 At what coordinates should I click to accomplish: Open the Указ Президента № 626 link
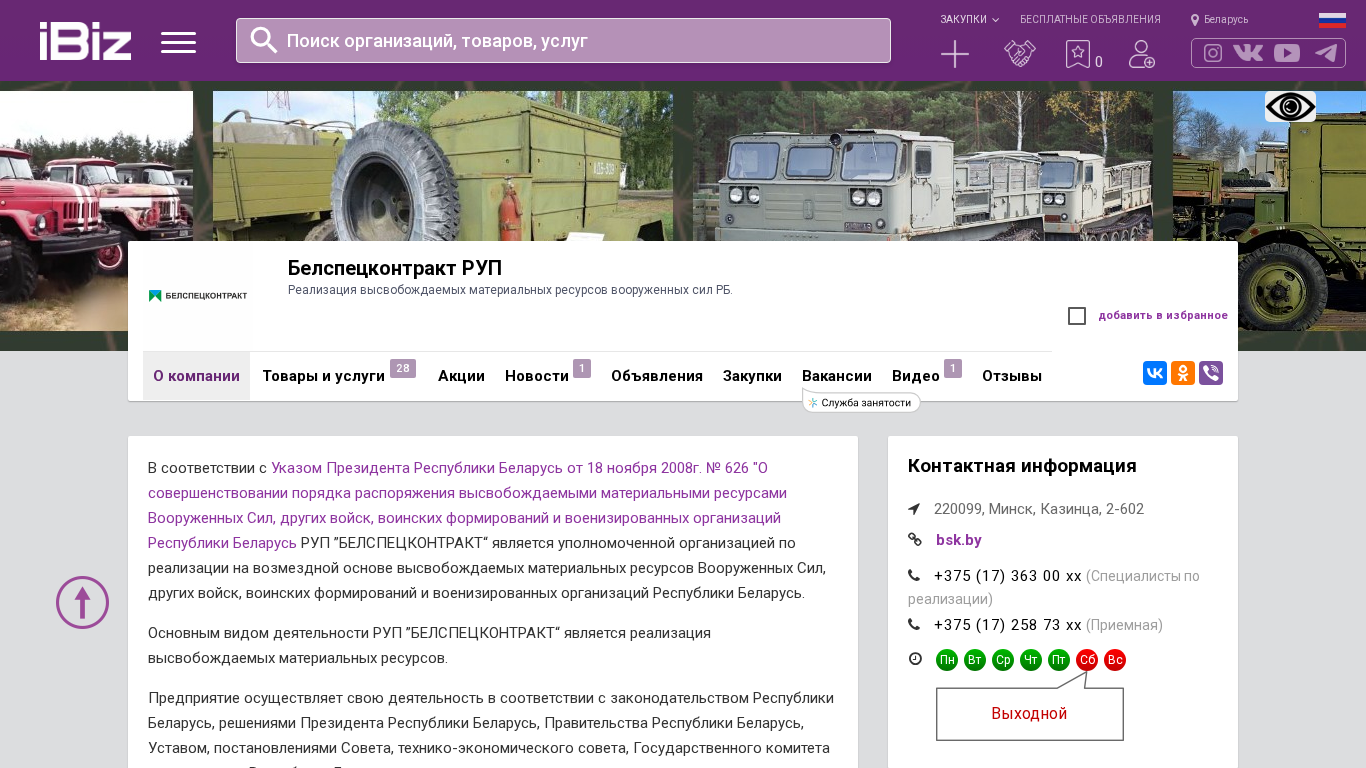coord(467,506)
